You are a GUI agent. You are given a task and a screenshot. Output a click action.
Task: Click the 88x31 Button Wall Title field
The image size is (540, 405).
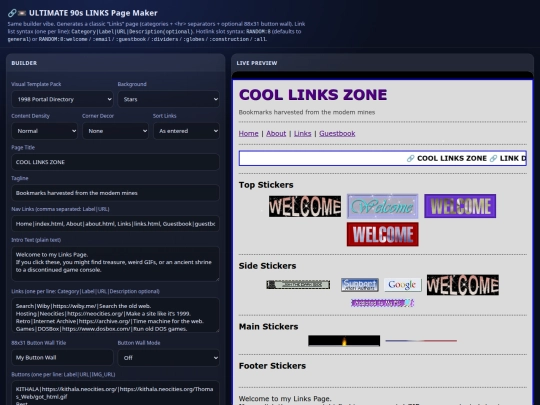pyautogui.click(x=62, y=357)
